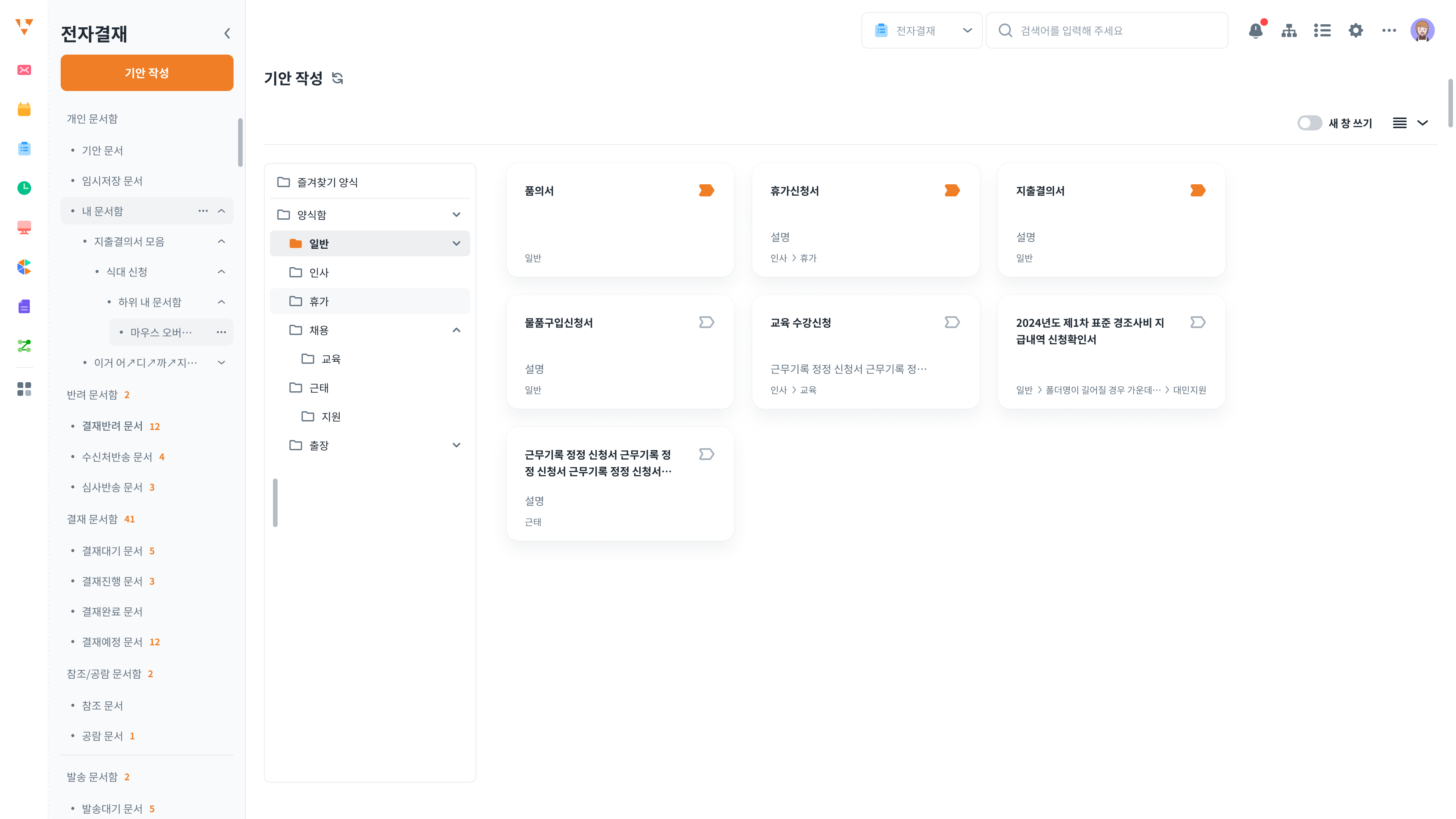Open settings gear in top bar
Viewport: 1456px width, 819px height.
click(1356, 30)
